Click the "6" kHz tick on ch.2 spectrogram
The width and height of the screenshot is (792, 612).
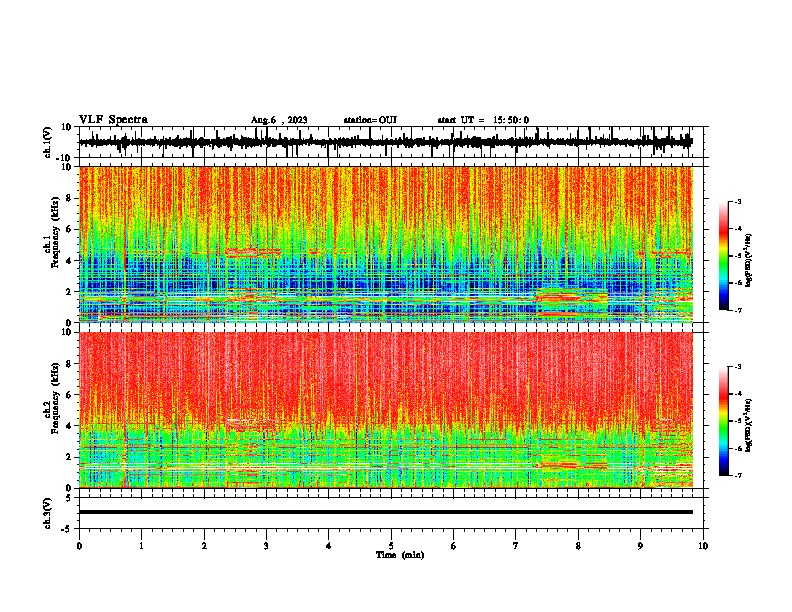pos(69,395)
